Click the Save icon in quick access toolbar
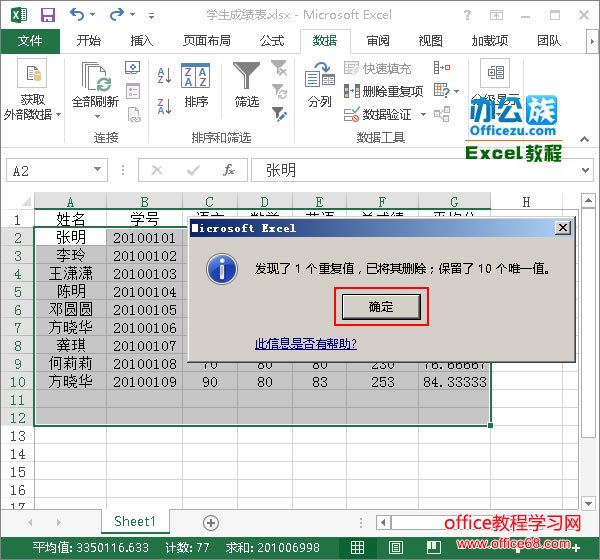600x560 pixels. [48, 15]
